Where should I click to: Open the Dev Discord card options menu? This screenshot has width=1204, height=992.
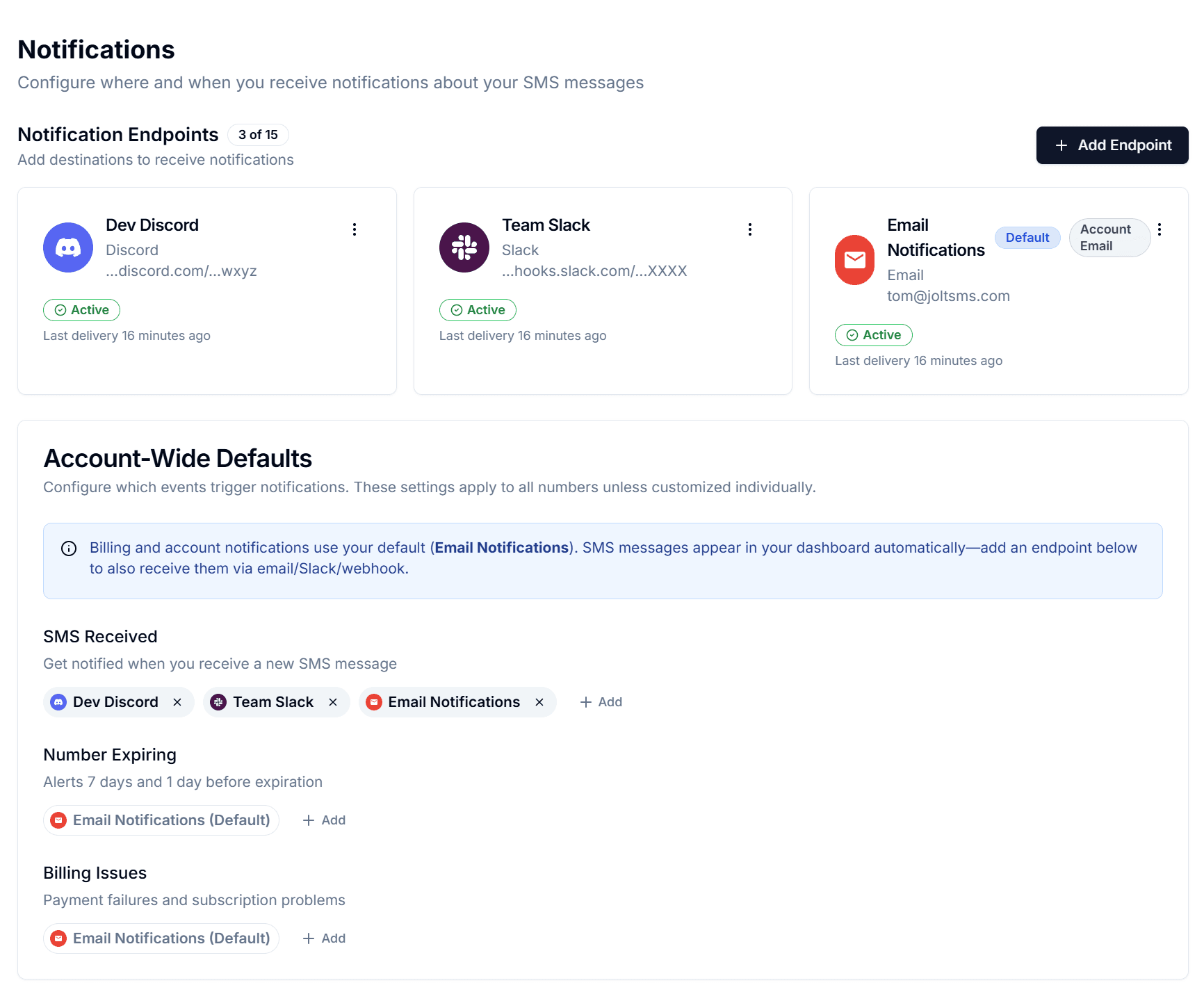[355, 229]
